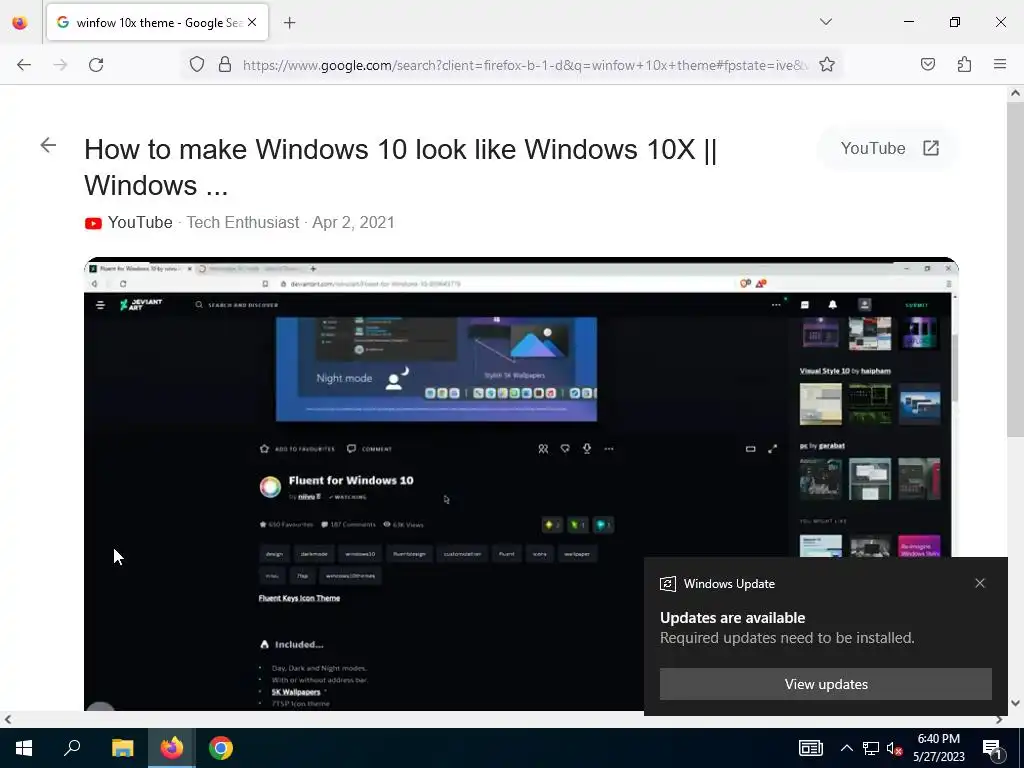Screen dimensions: 1024x768
Task: Click the video title heading text
Action: 400,167
